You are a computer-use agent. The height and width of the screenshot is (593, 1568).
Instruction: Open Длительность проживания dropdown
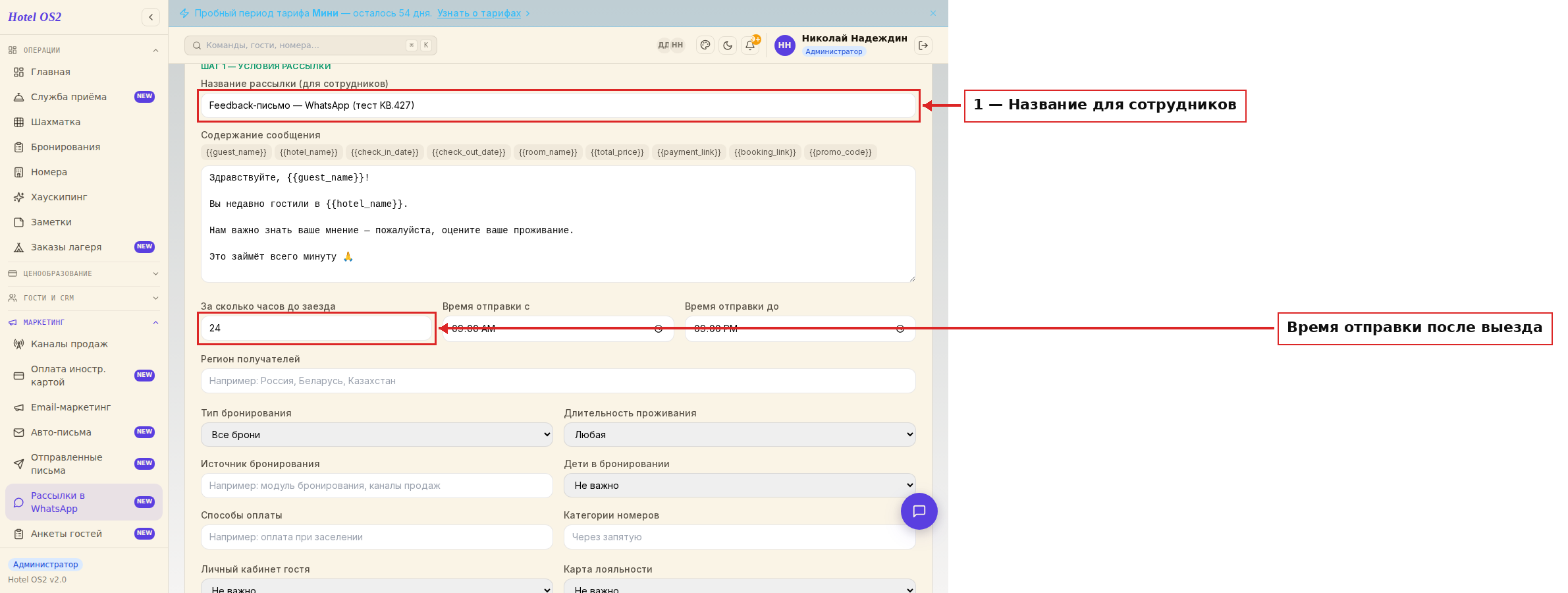coord(740,435)
